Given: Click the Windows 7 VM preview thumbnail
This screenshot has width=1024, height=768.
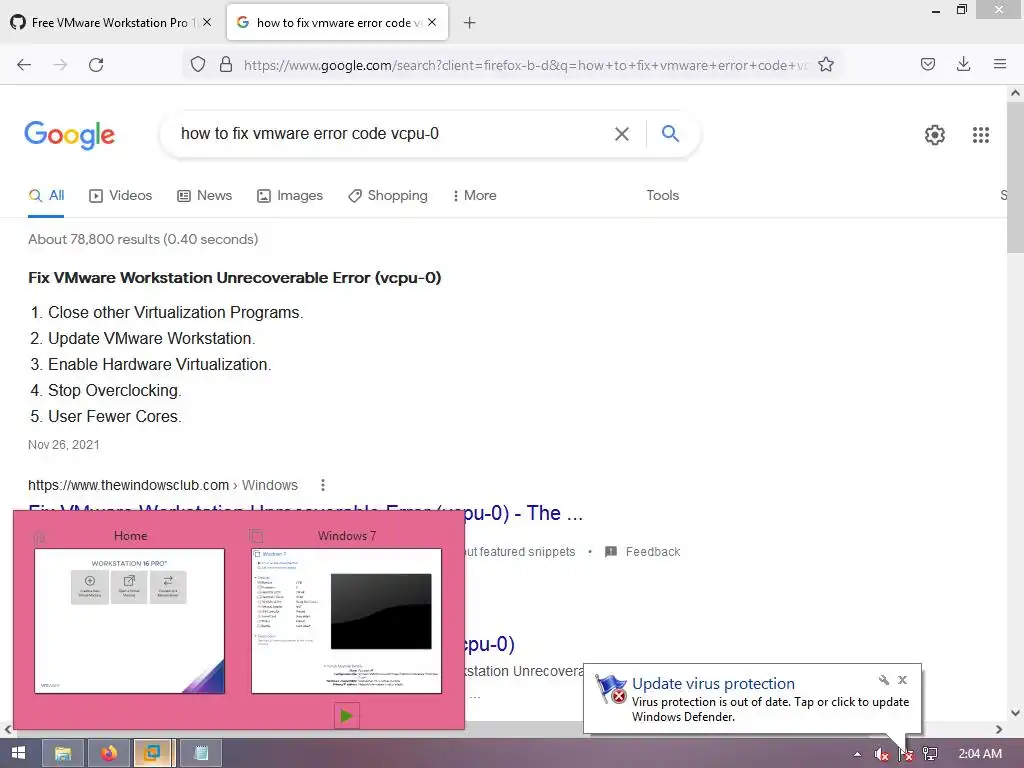Looking at the screenshot, I should tap(346, 620).
